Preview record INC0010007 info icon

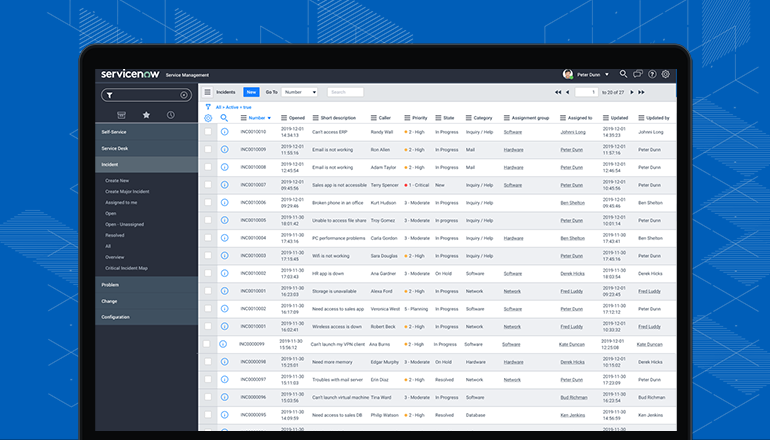tap(224, 185)
